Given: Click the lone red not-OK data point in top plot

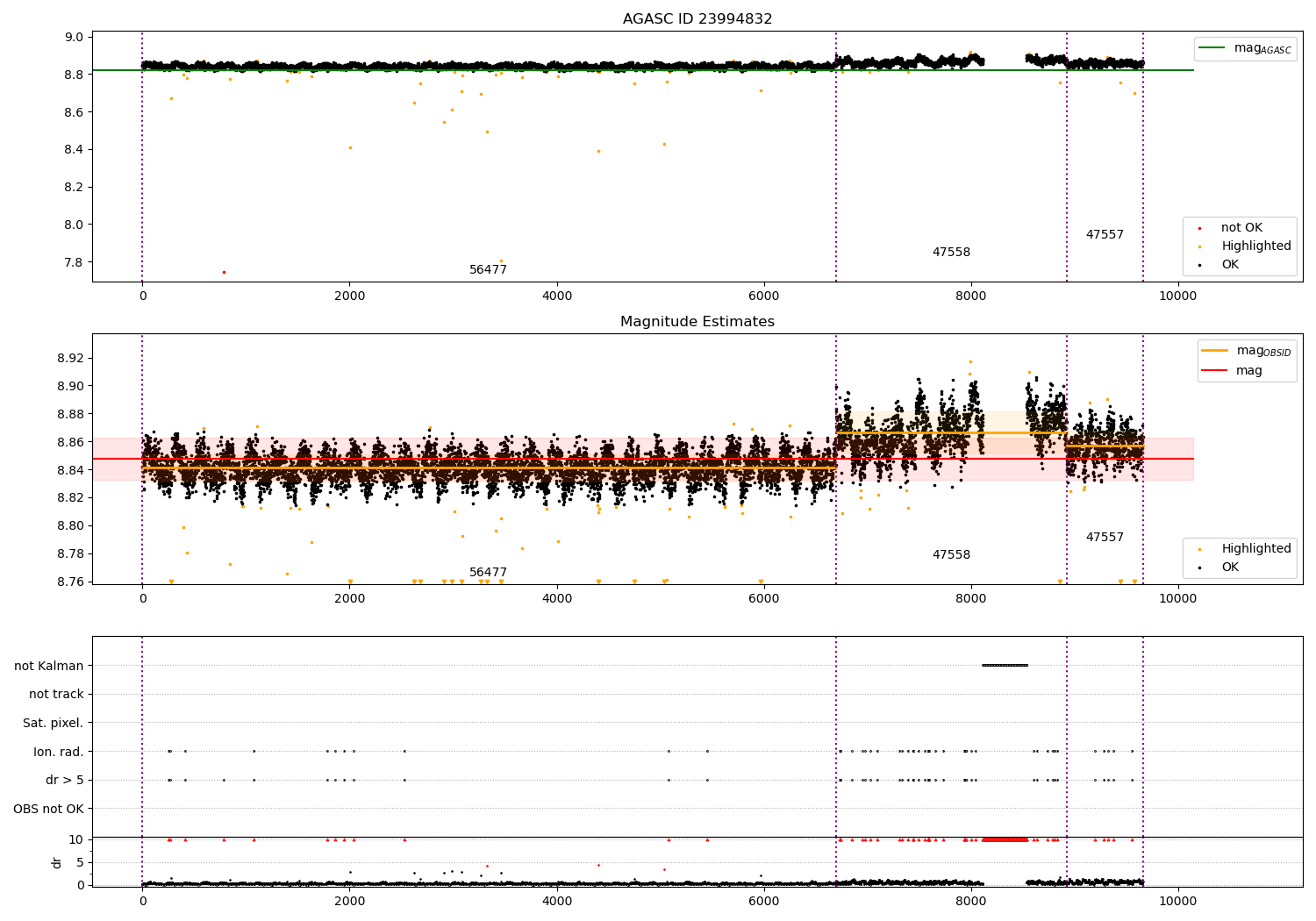Looking at the screenshot, I should (224, 272).
